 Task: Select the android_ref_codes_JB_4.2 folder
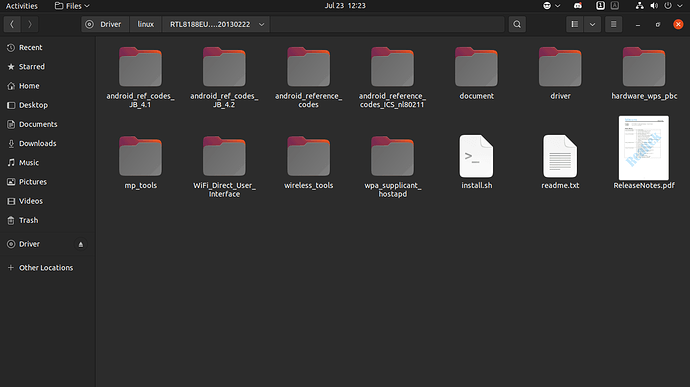click(224, 77)
